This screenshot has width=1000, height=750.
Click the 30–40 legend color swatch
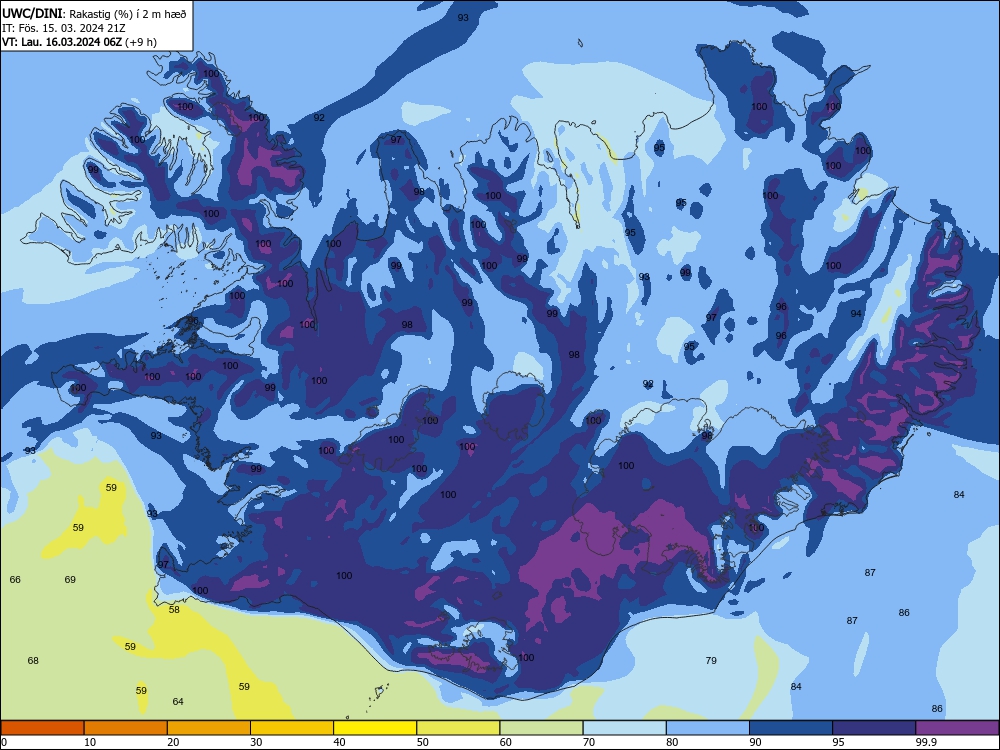(x=292, y=728)
